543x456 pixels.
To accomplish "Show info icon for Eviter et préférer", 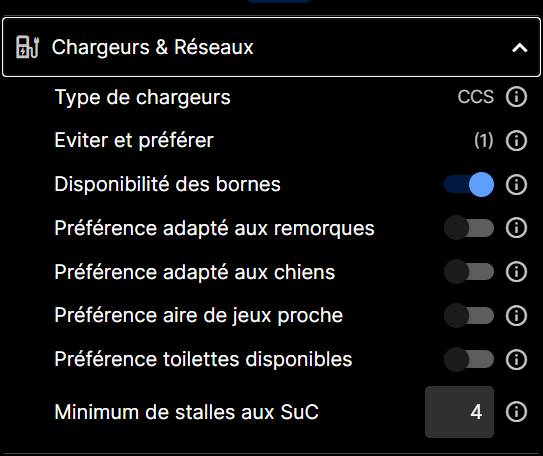I will tap(516, 141).
